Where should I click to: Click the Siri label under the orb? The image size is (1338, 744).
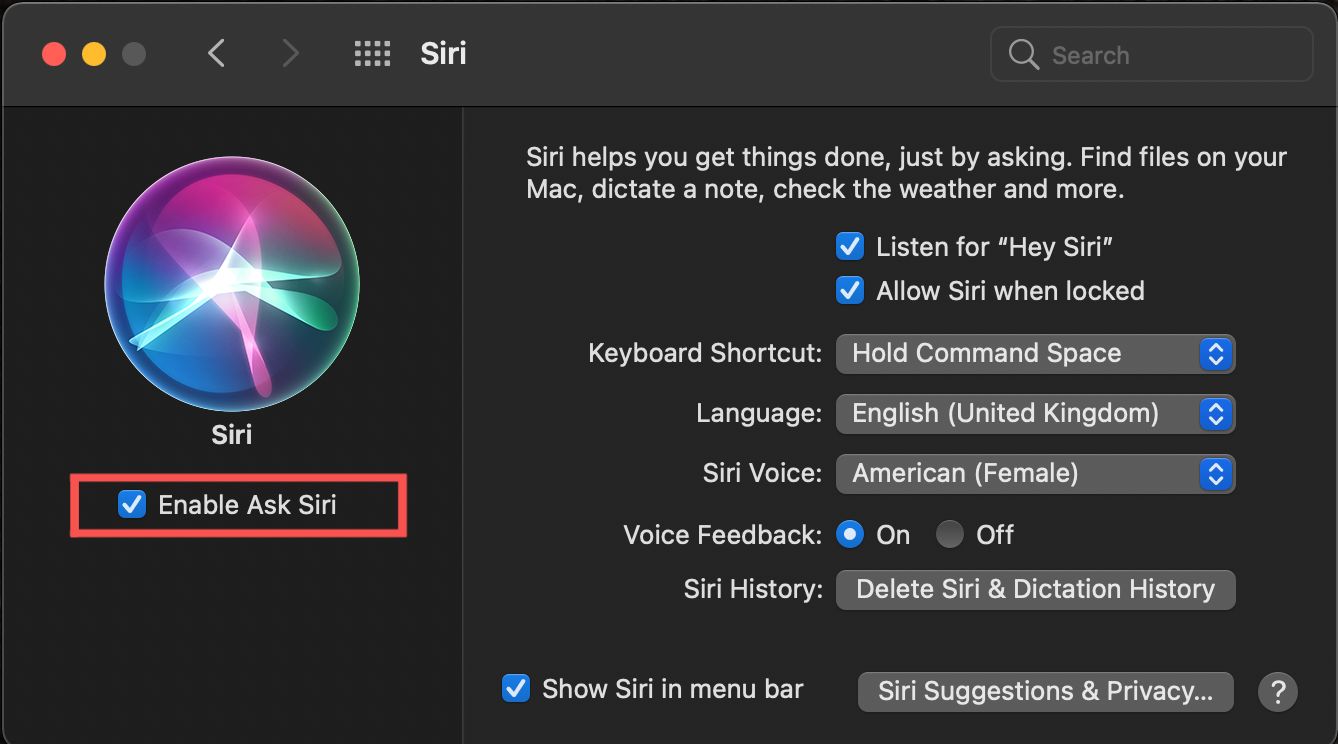232,435
